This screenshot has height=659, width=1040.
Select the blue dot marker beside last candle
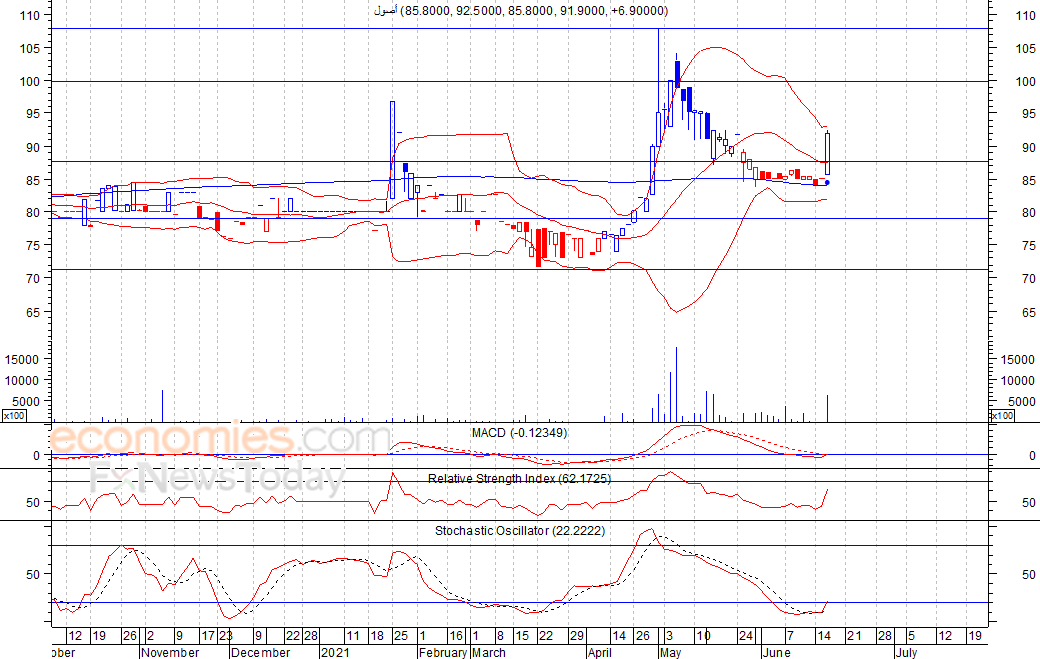826,182
